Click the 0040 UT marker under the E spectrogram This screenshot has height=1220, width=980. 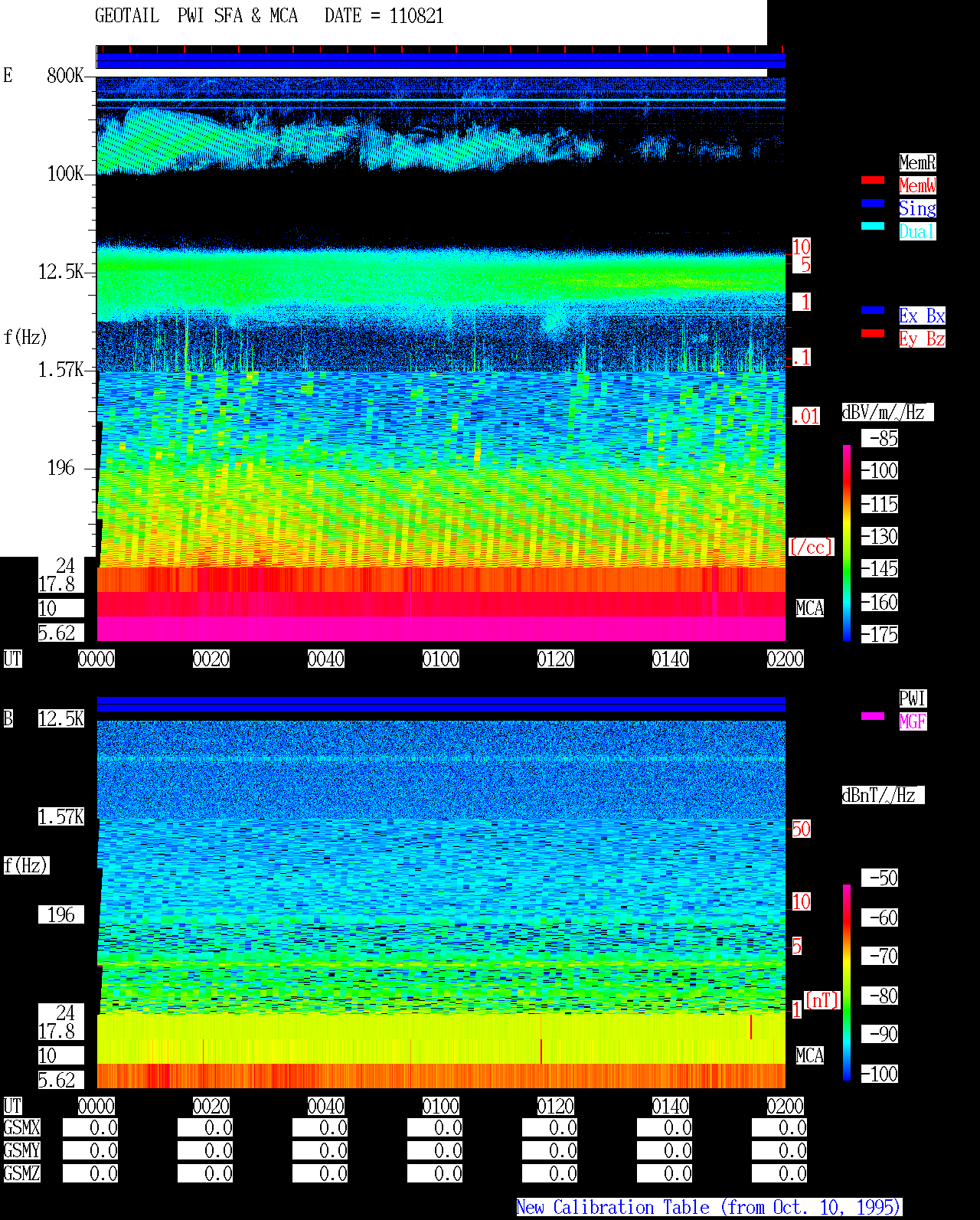[x=326, y=659]
